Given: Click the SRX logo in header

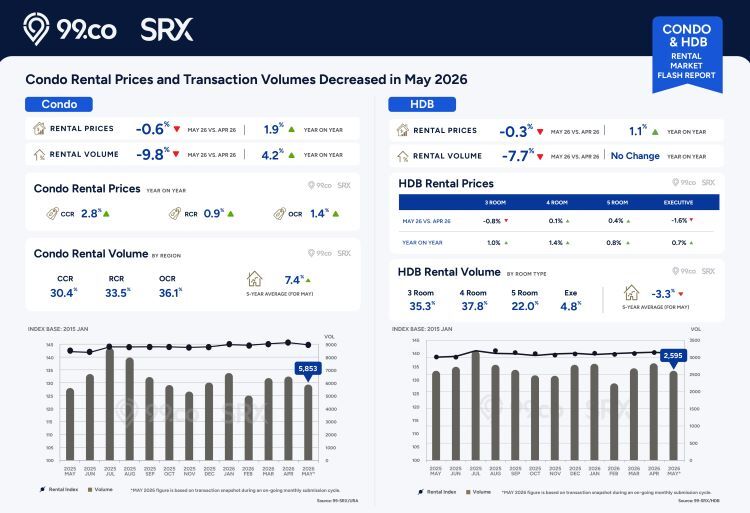Looking at the screenshot, I should [x=166, y=30].
